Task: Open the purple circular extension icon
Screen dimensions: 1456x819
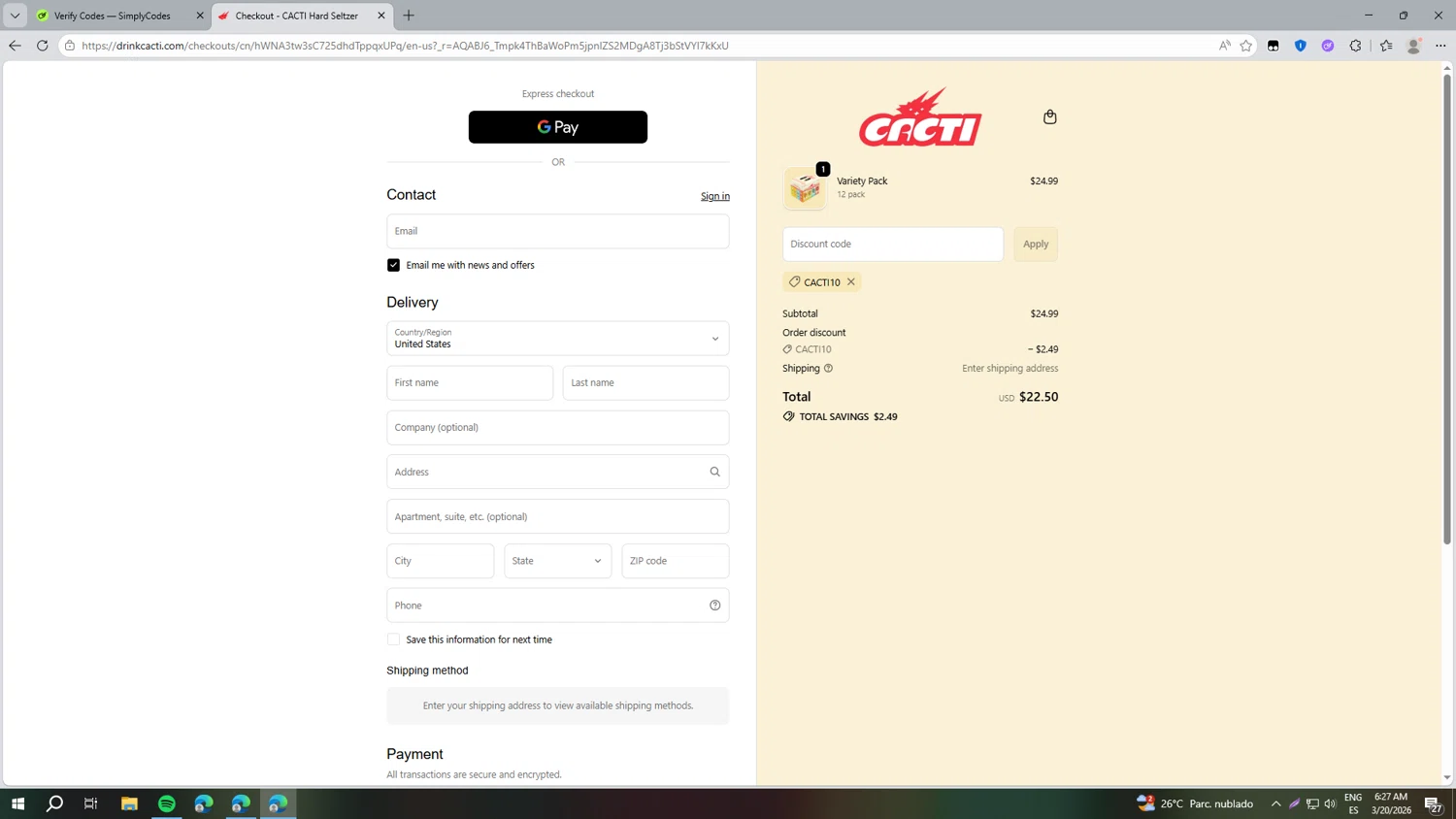Action: click(x=1328, y=46)
